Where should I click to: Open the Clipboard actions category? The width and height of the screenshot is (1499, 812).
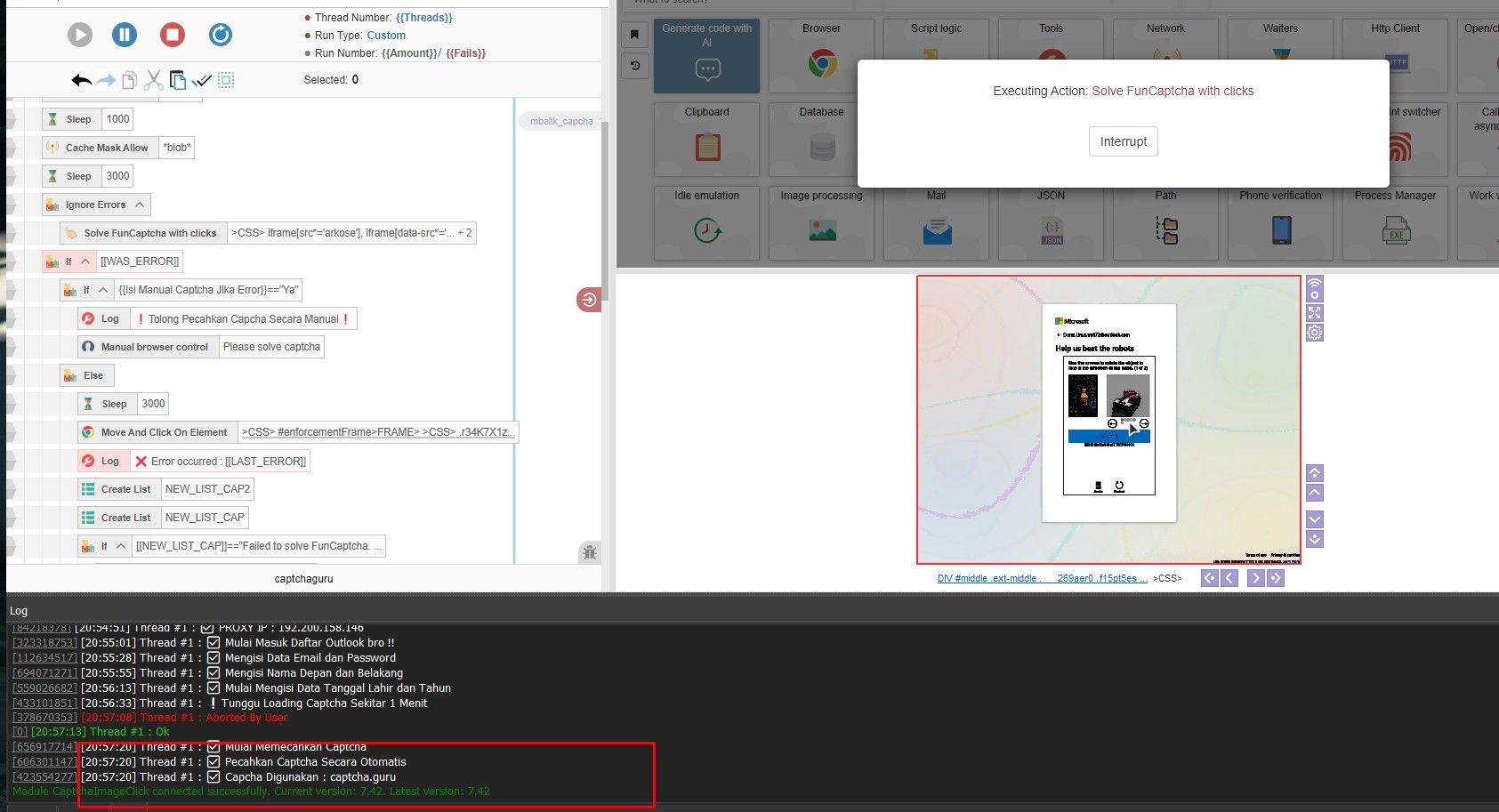point(705,138)
